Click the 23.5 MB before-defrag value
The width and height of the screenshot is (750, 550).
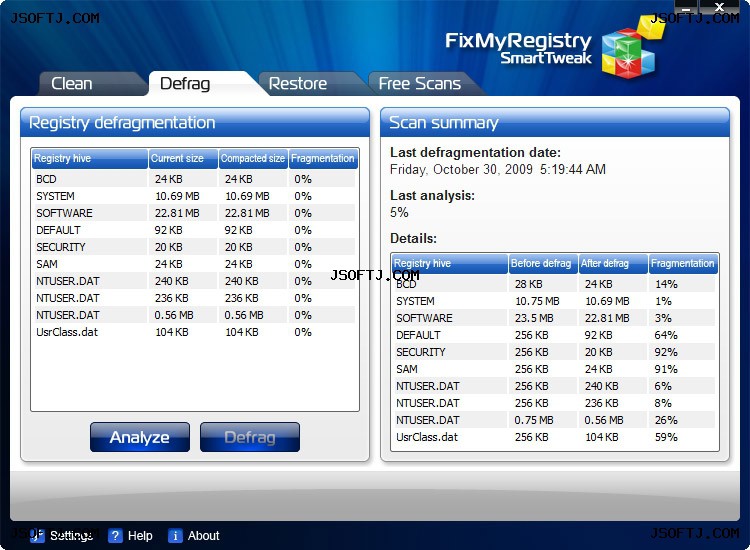point(534,318)
